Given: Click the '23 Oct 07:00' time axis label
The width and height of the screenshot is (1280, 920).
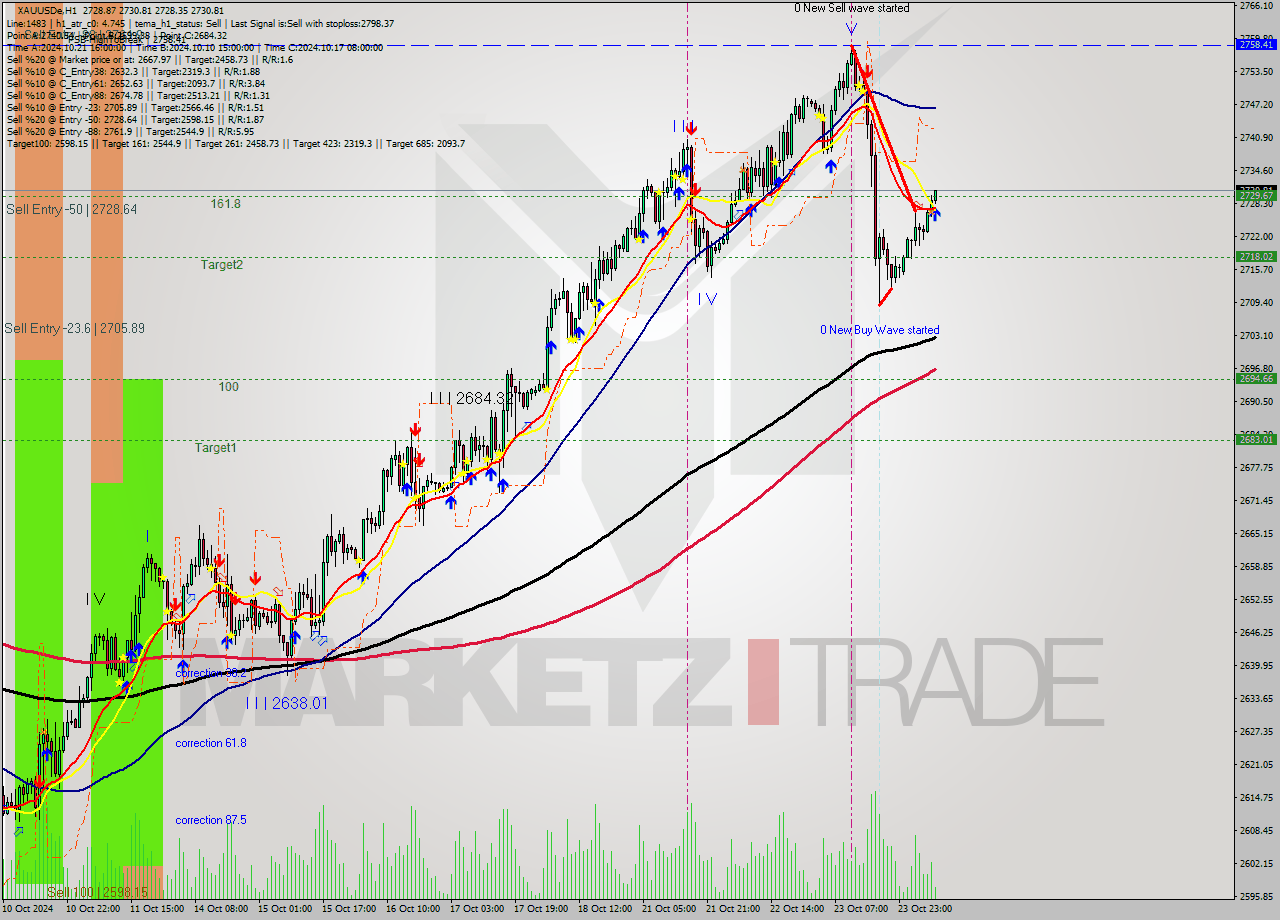Looking at the screenshot, I should click(860, 909).
